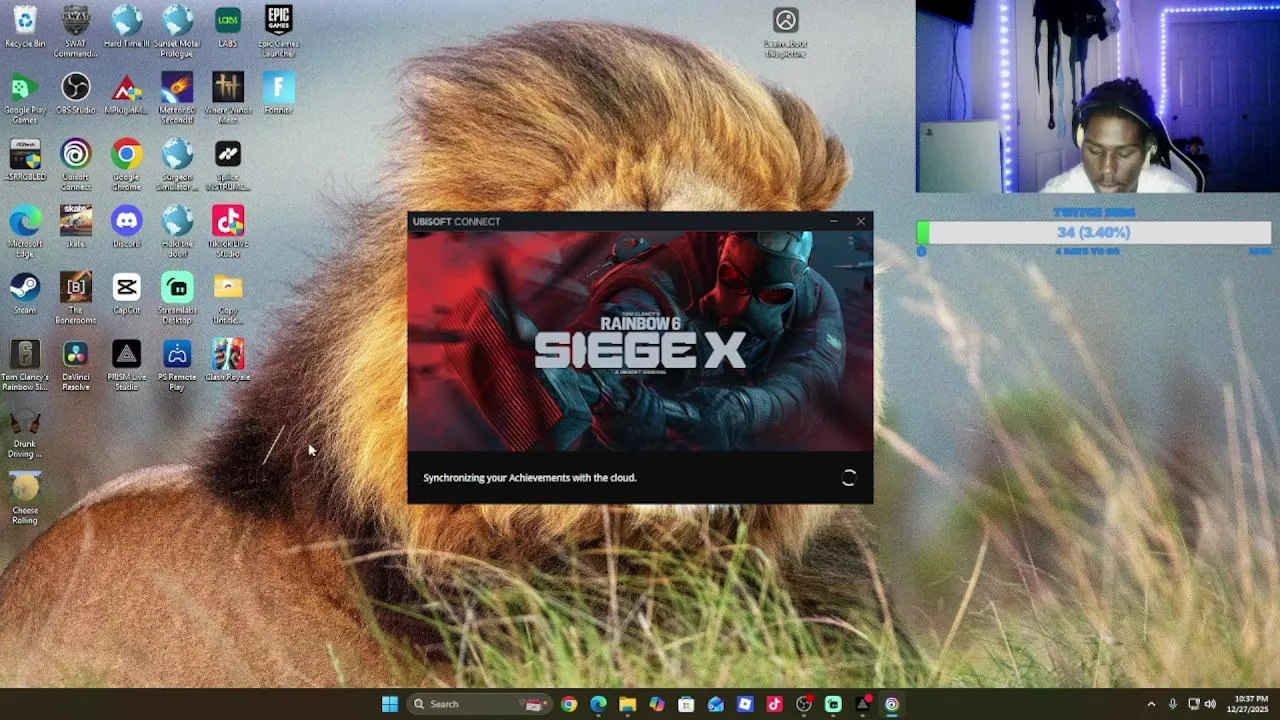This screenshot has height=720, width=1280.
Task: Open File Explorer from the taskbar
Action: coord(627,704)
